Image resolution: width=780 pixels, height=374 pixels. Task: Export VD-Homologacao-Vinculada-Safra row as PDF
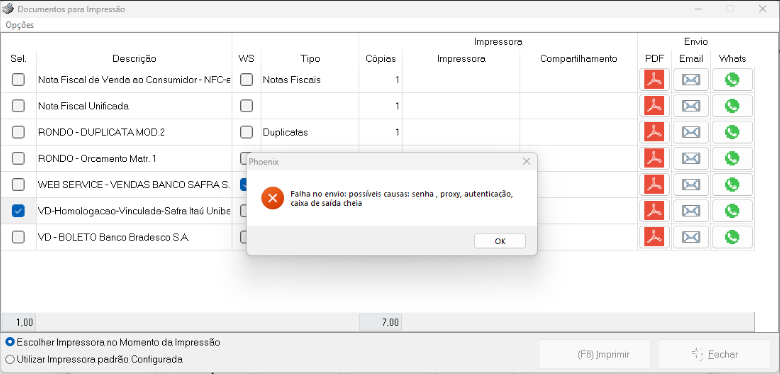click(654, 211)
